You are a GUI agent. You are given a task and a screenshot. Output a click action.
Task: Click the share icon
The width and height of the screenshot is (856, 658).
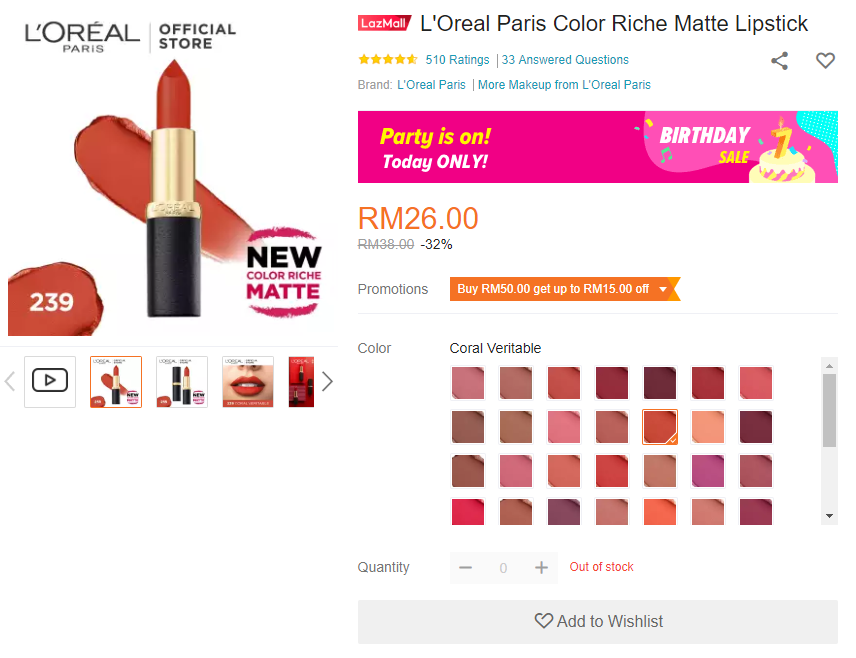pos(780,61)
